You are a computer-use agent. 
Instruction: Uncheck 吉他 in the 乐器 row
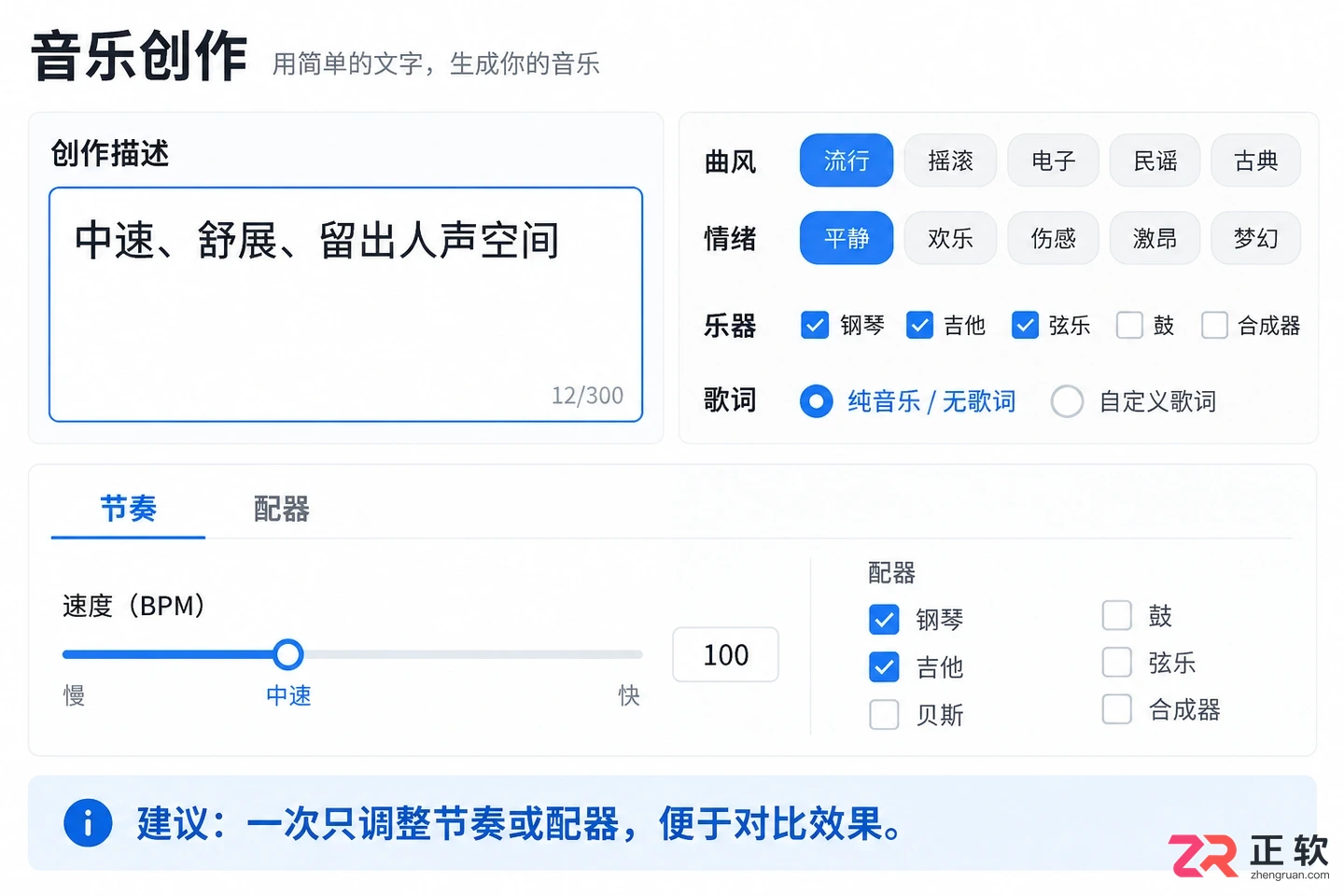[919, 325]
